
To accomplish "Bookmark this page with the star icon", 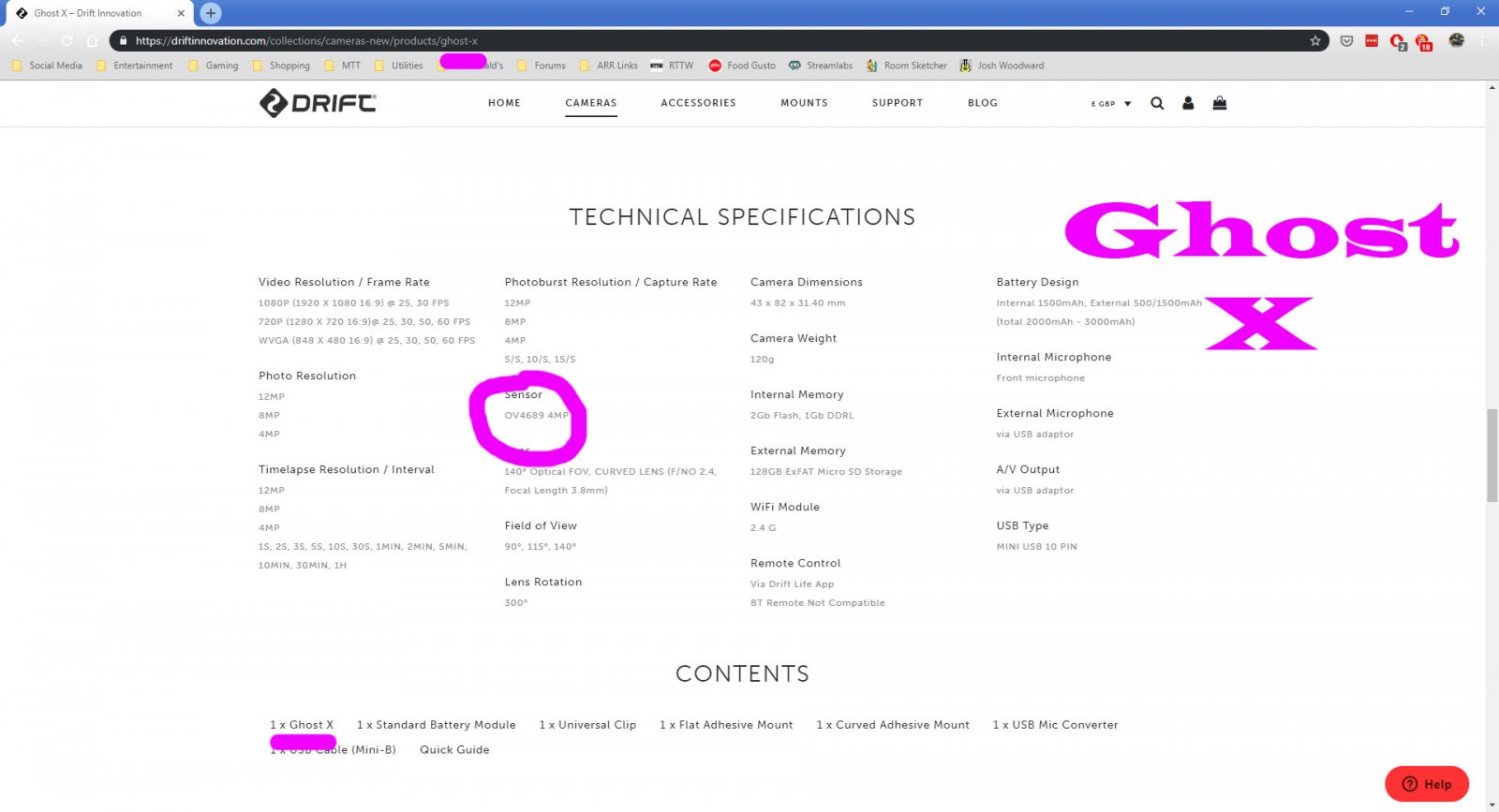I will point(1315,40).
